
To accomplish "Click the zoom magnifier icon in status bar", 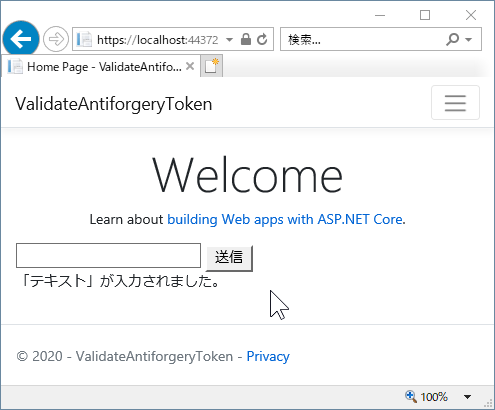I will click(410, 396).
